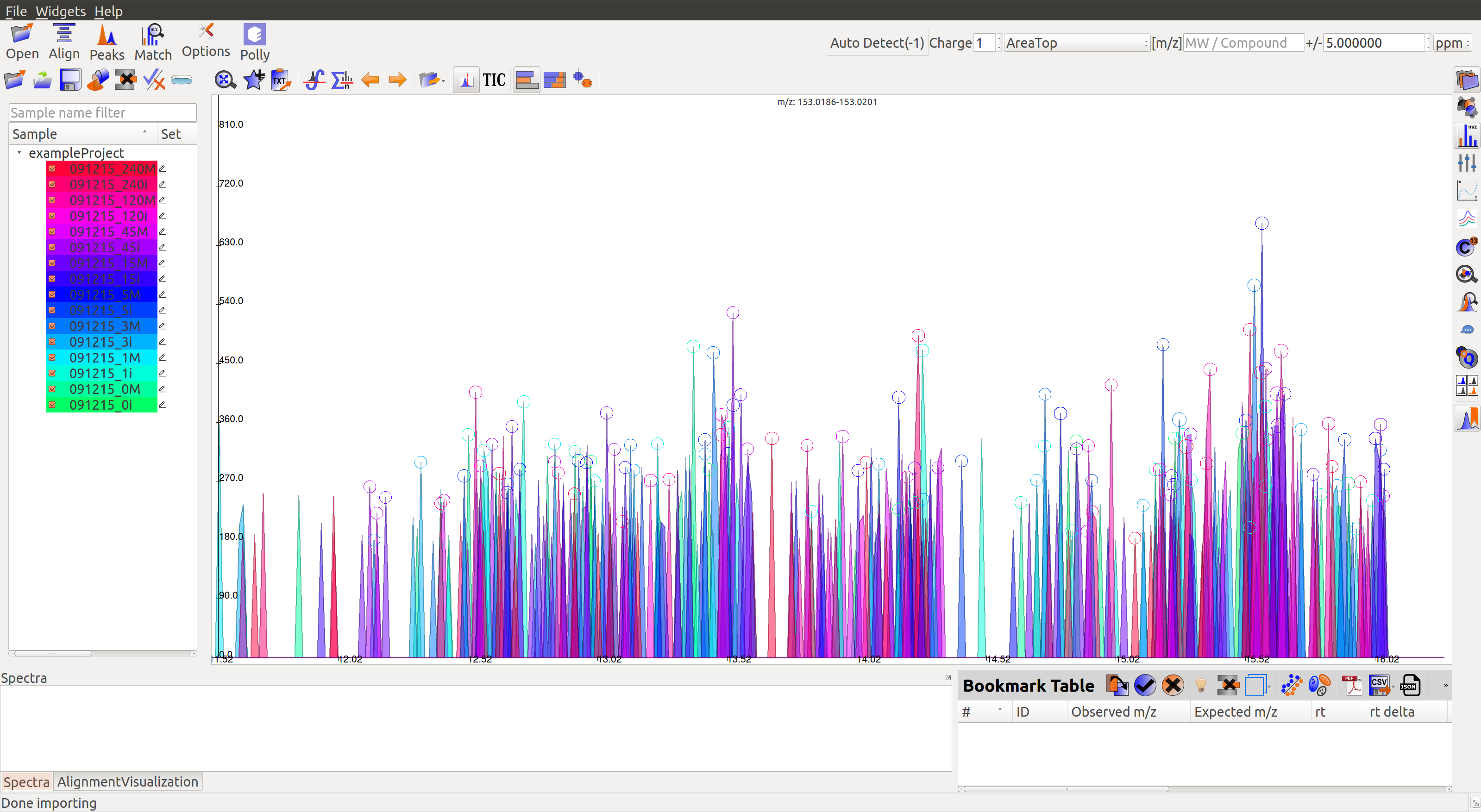Toggle the TIC display button
1481x812 pixels.
[494, 80]
